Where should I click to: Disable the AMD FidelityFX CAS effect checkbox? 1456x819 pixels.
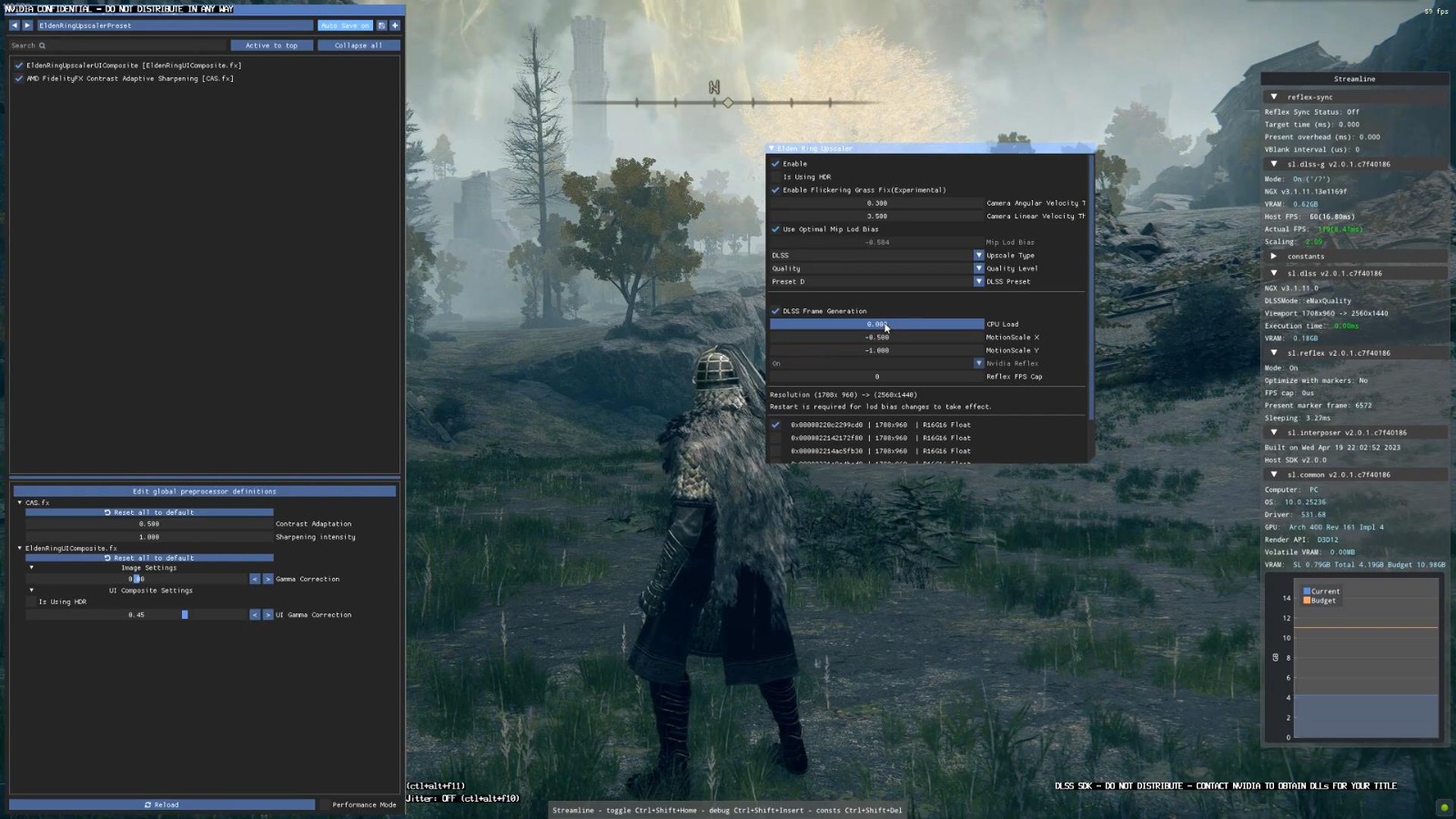click(19, 78)
